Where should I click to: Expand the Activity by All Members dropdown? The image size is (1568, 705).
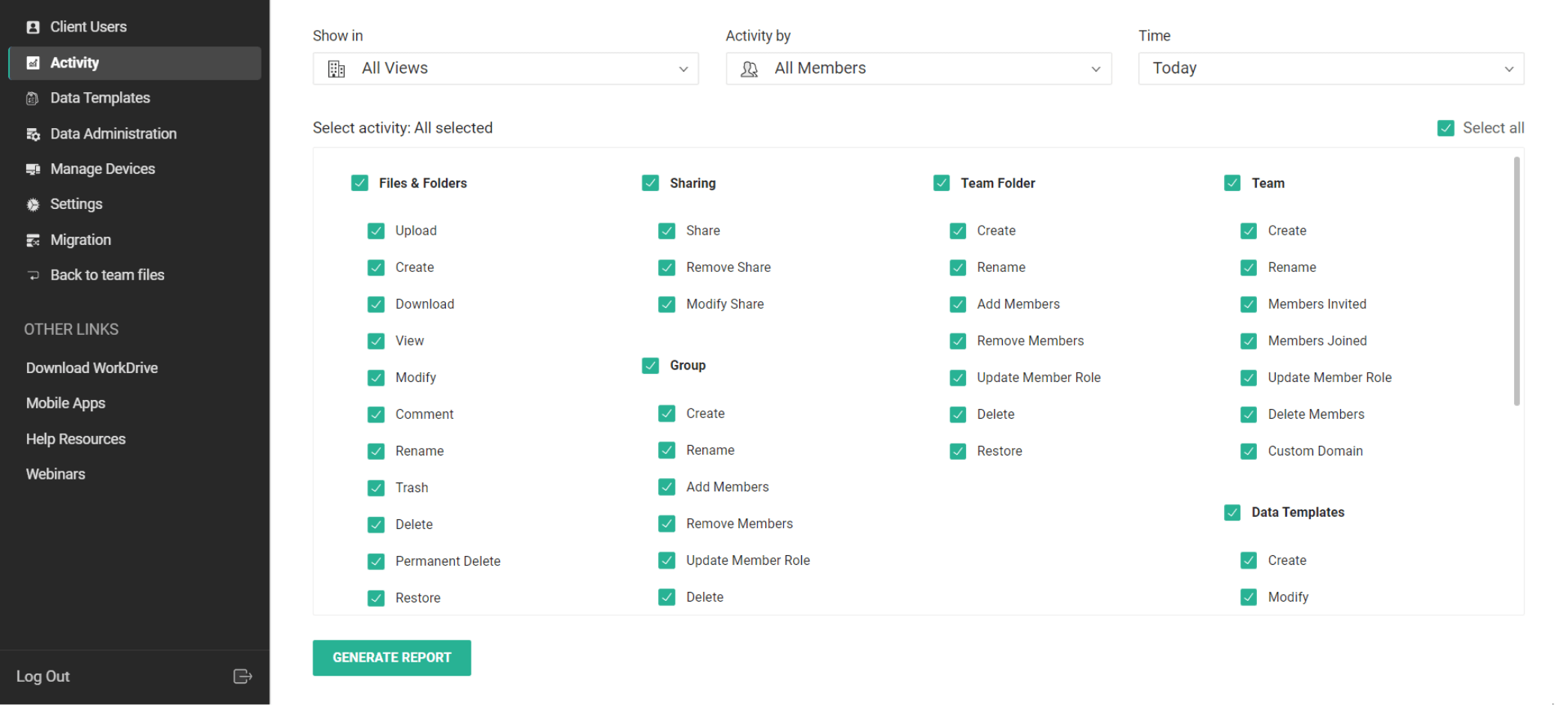pos(919,69)
